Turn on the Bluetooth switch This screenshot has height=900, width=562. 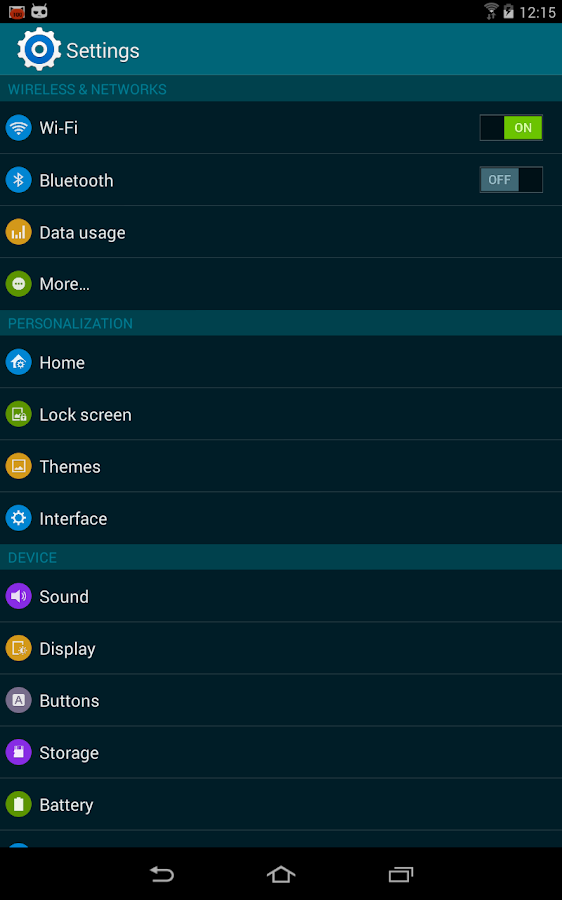[511, 180]
